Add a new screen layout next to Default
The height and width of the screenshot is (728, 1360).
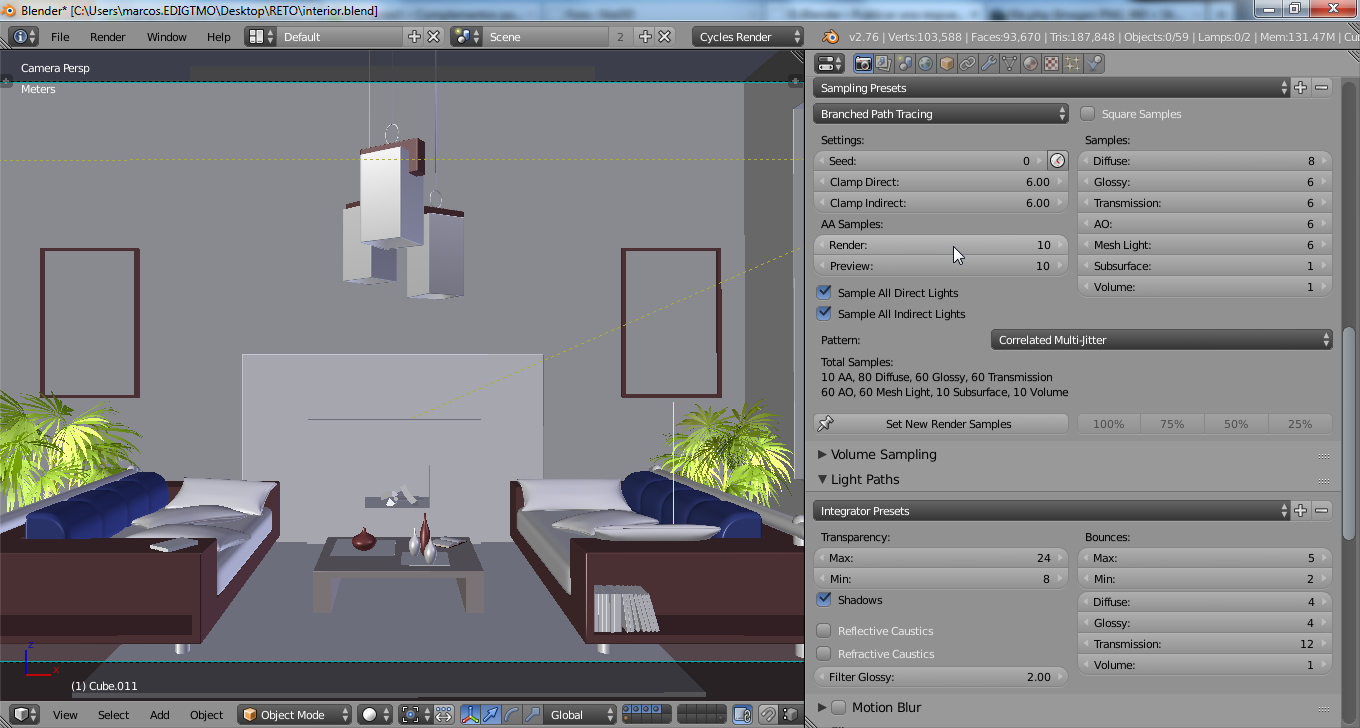point(415,37)
